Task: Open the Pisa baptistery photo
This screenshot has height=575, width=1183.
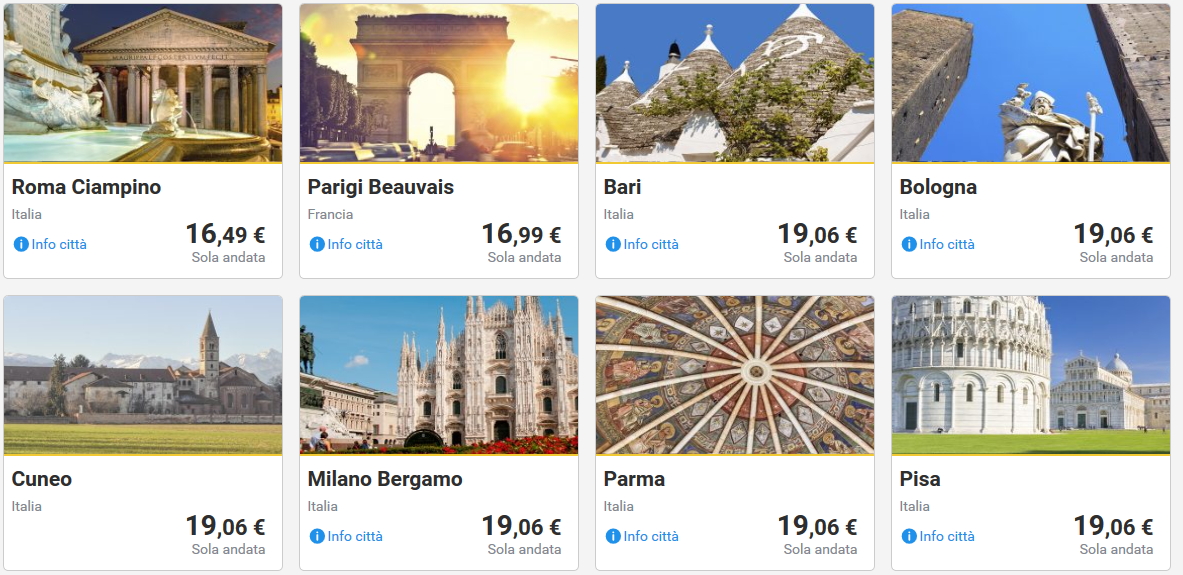Action: [1031, 375]
